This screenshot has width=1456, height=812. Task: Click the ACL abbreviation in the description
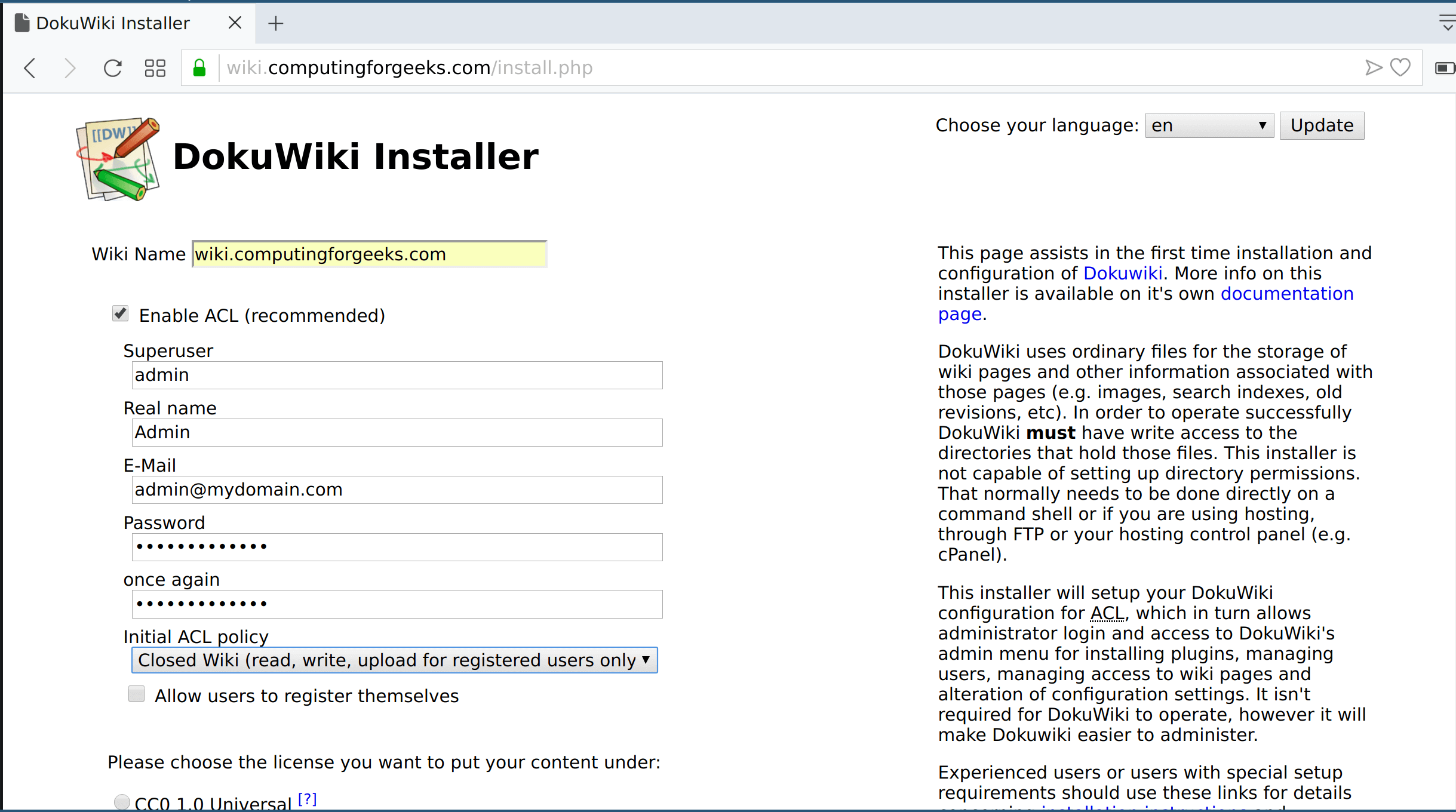[x=1107, y=613]
